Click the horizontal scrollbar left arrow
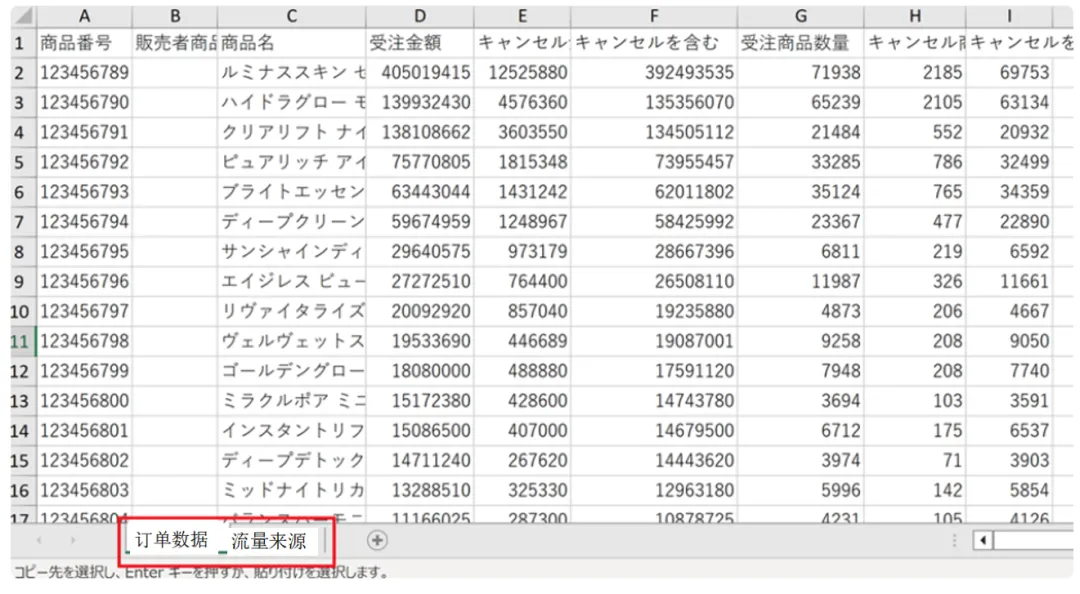The image size is (1080, 594). pyautogui.click(x=984, y=540)
